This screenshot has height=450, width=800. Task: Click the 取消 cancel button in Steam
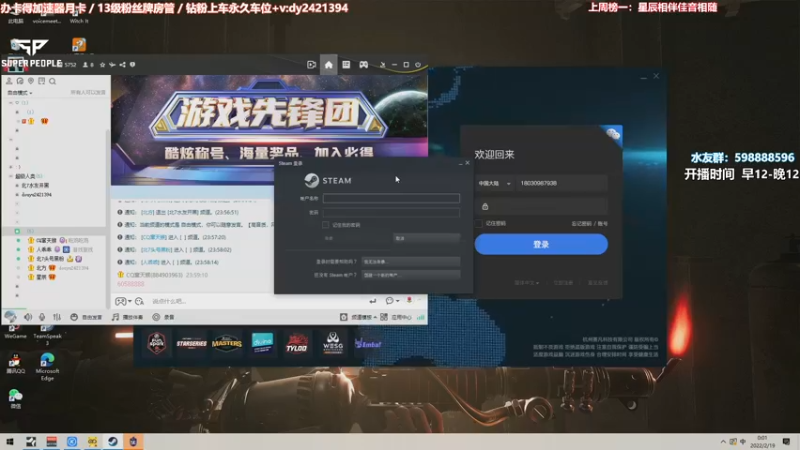click(426, 238)
